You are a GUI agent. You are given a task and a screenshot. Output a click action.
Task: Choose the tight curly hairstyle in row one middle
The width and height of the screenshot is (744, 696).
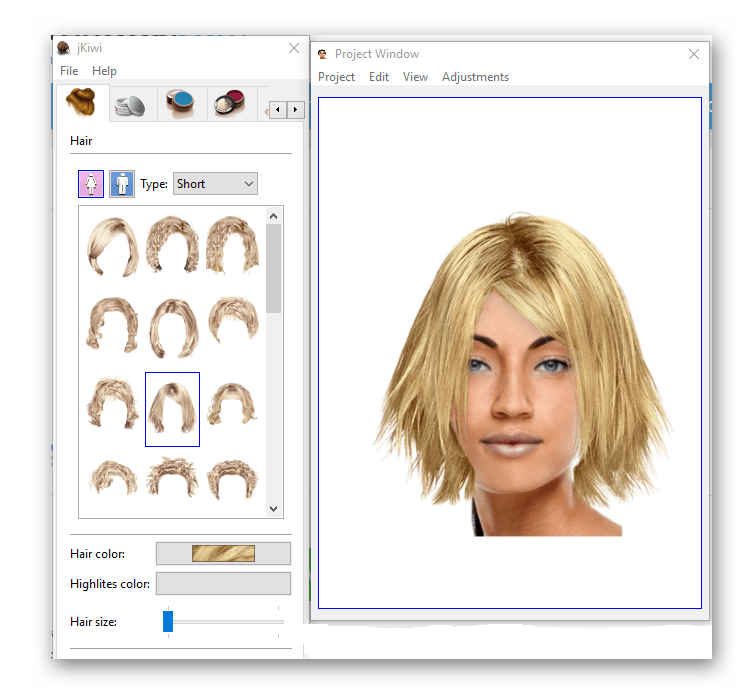(x=172, y=245)
